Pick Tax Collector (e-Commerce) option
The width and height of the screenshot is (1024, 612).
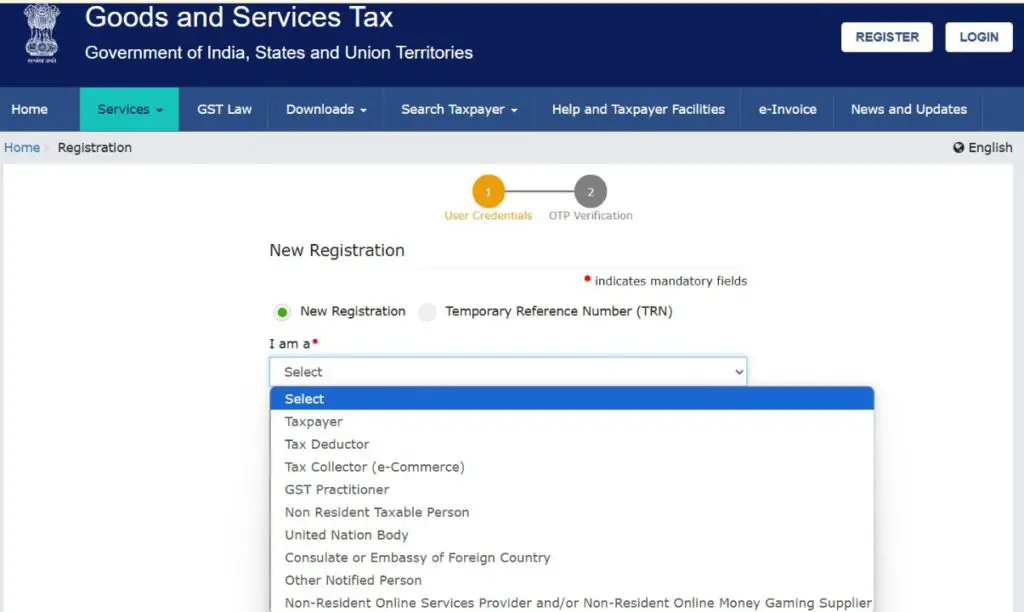[x=572, y=467]
